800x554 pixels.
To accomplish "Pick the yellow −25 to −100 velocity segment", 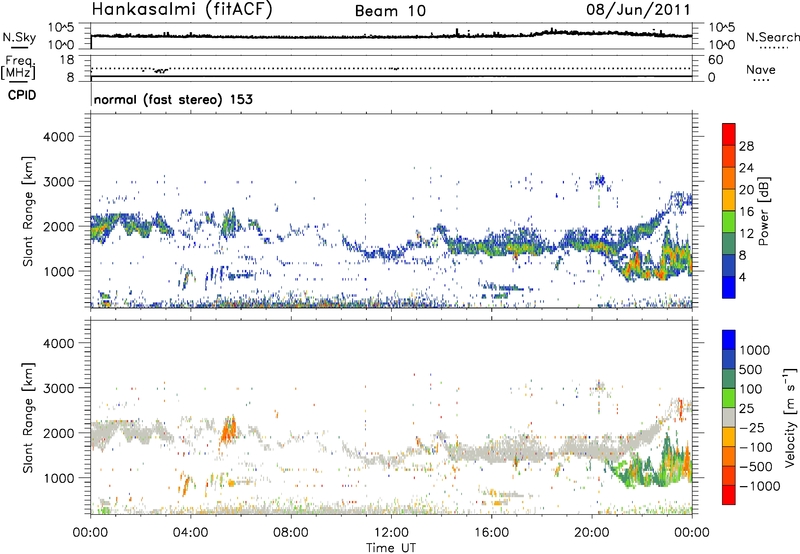I will (x=729, y=437).
